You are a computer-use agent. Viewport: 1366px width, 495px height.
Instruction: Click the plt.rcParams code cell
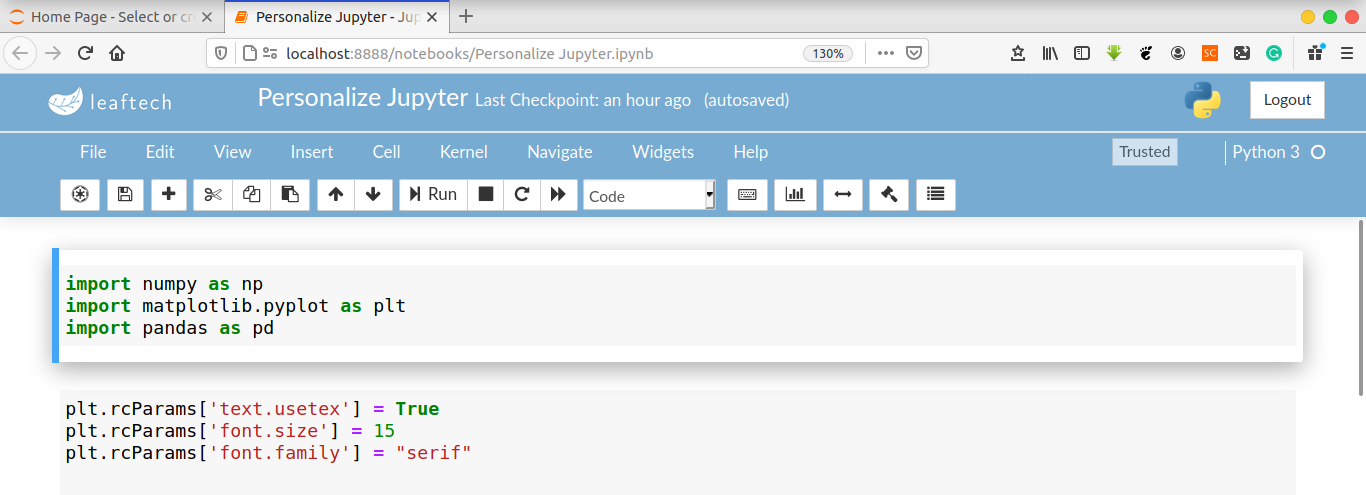click(x=680, y=441)
